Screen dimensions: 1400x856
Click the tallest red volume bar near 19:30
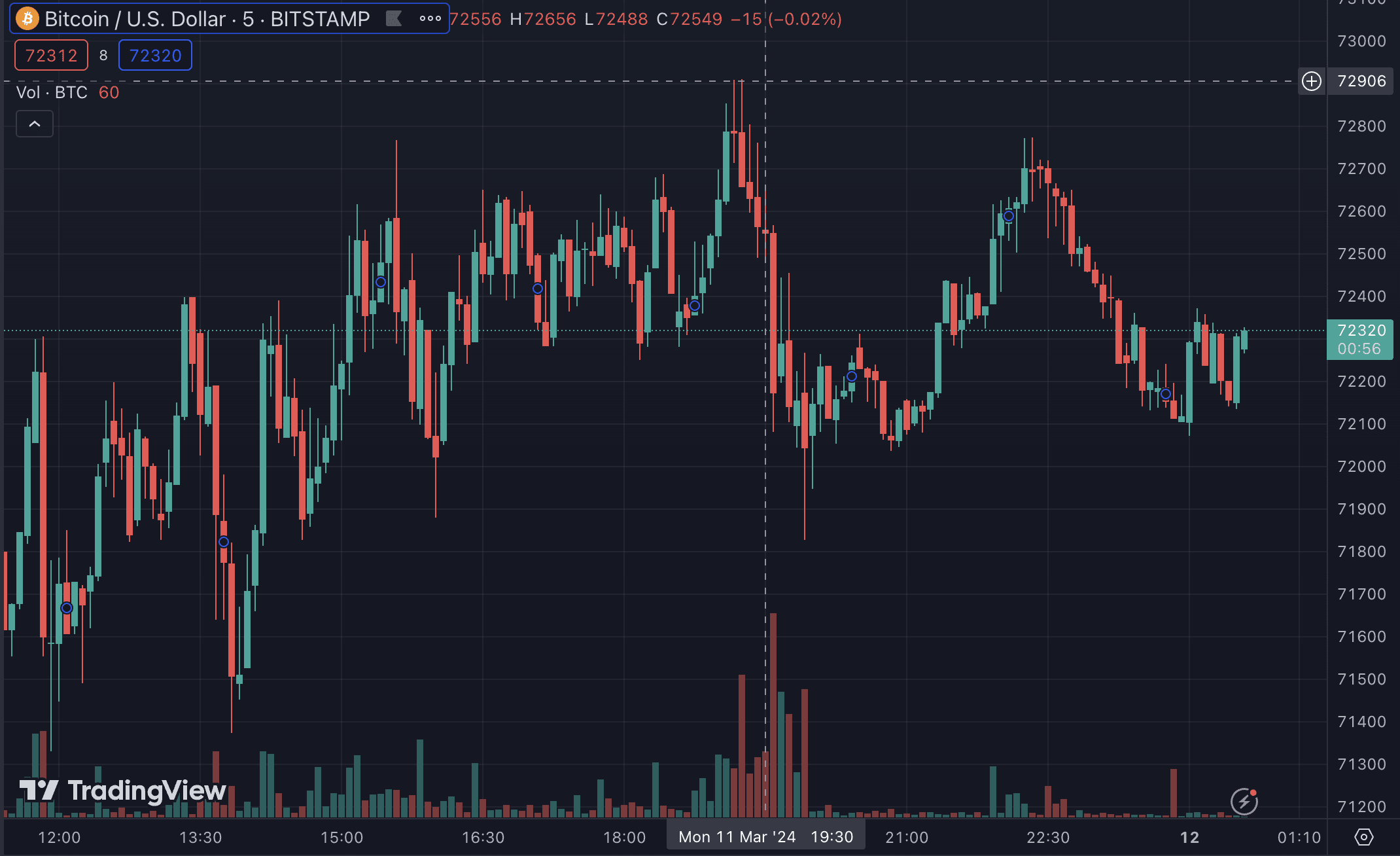click(773, 715)
